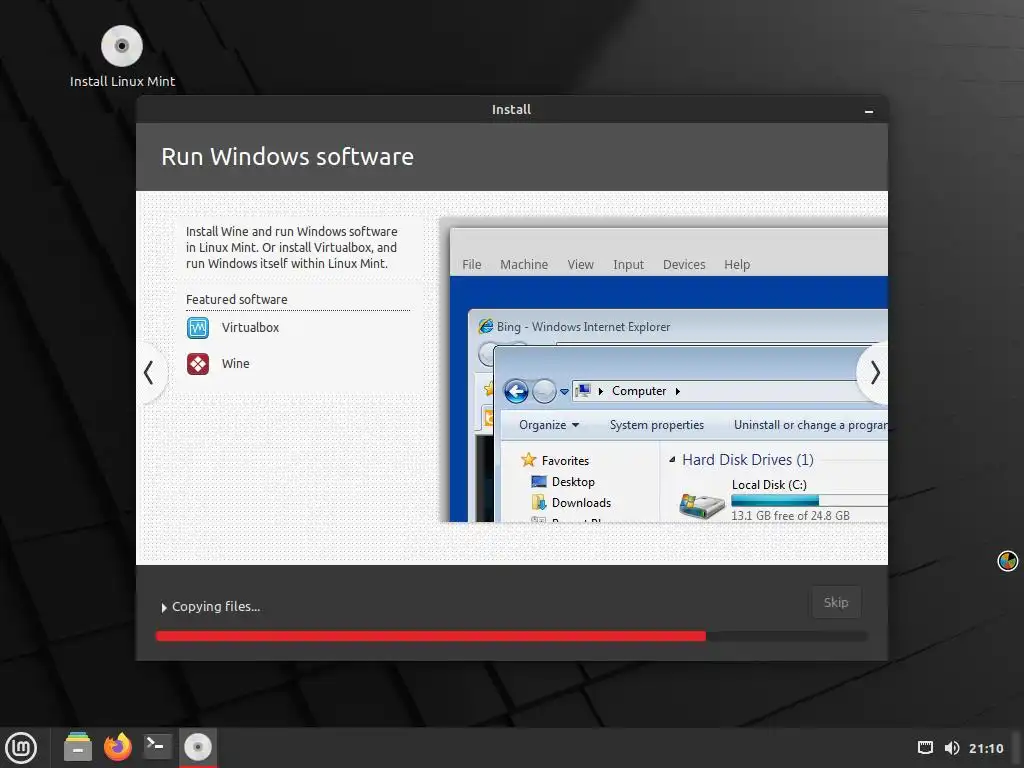Click the Help menu in the slide image
This screenshot has width=1024, height=768.
point(737,264)
